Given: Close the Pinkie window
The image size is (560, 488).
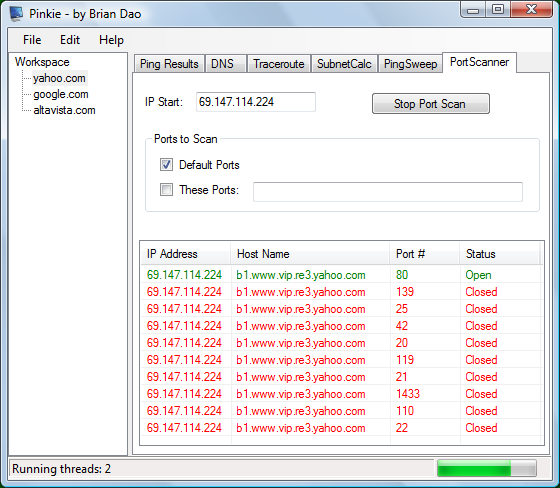Looking at the screenshot, I should tap(531, 10).
